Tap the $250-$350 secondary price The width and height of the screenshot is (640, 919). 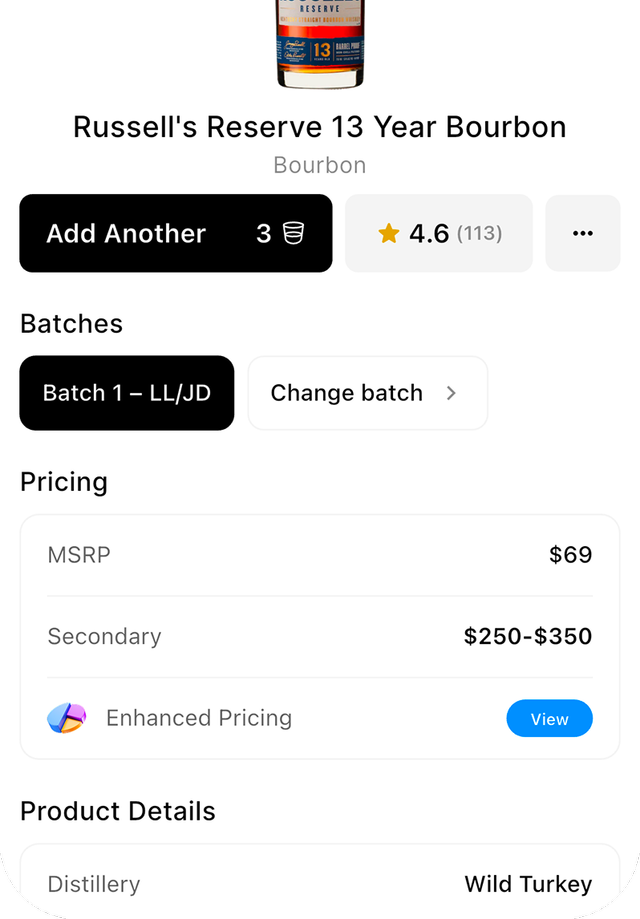click(528, 636)
